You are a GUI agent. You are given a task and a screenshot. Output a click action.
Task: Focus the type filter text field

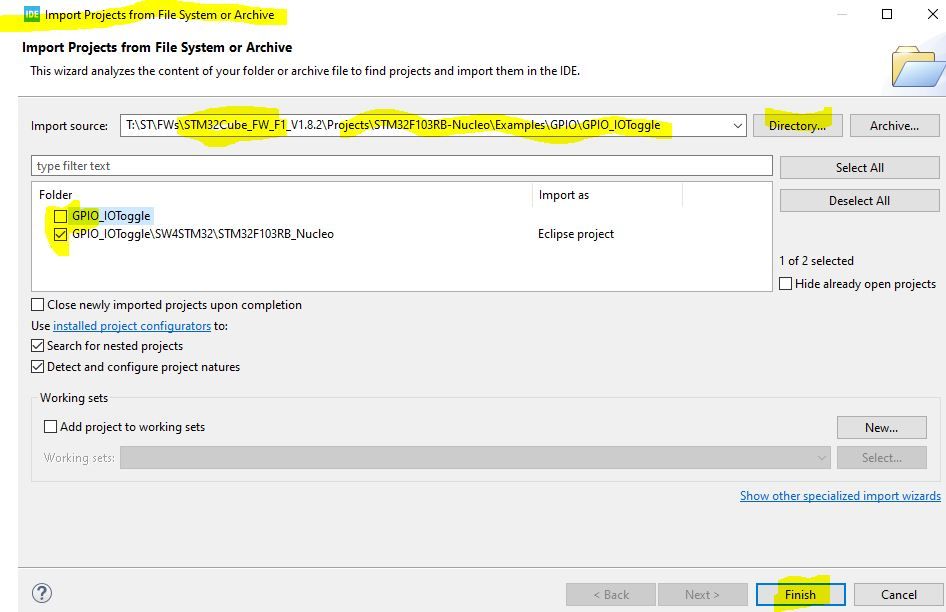coord(402,166)
